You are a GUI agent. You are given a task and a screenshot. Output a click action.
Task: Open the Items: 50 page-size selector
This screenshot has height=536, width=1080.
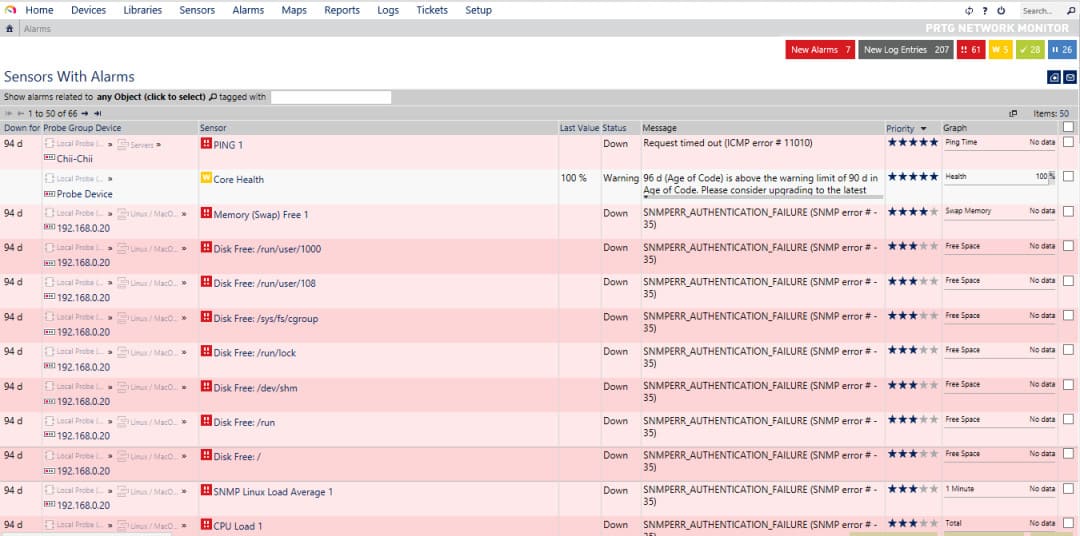1051,114
